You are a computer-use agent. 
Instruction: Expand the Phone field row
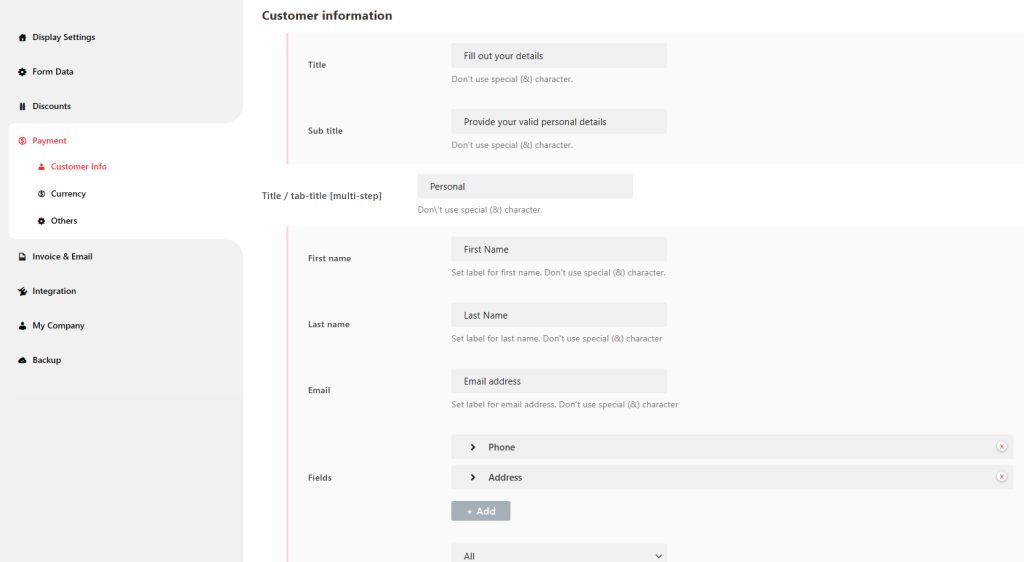473,447
